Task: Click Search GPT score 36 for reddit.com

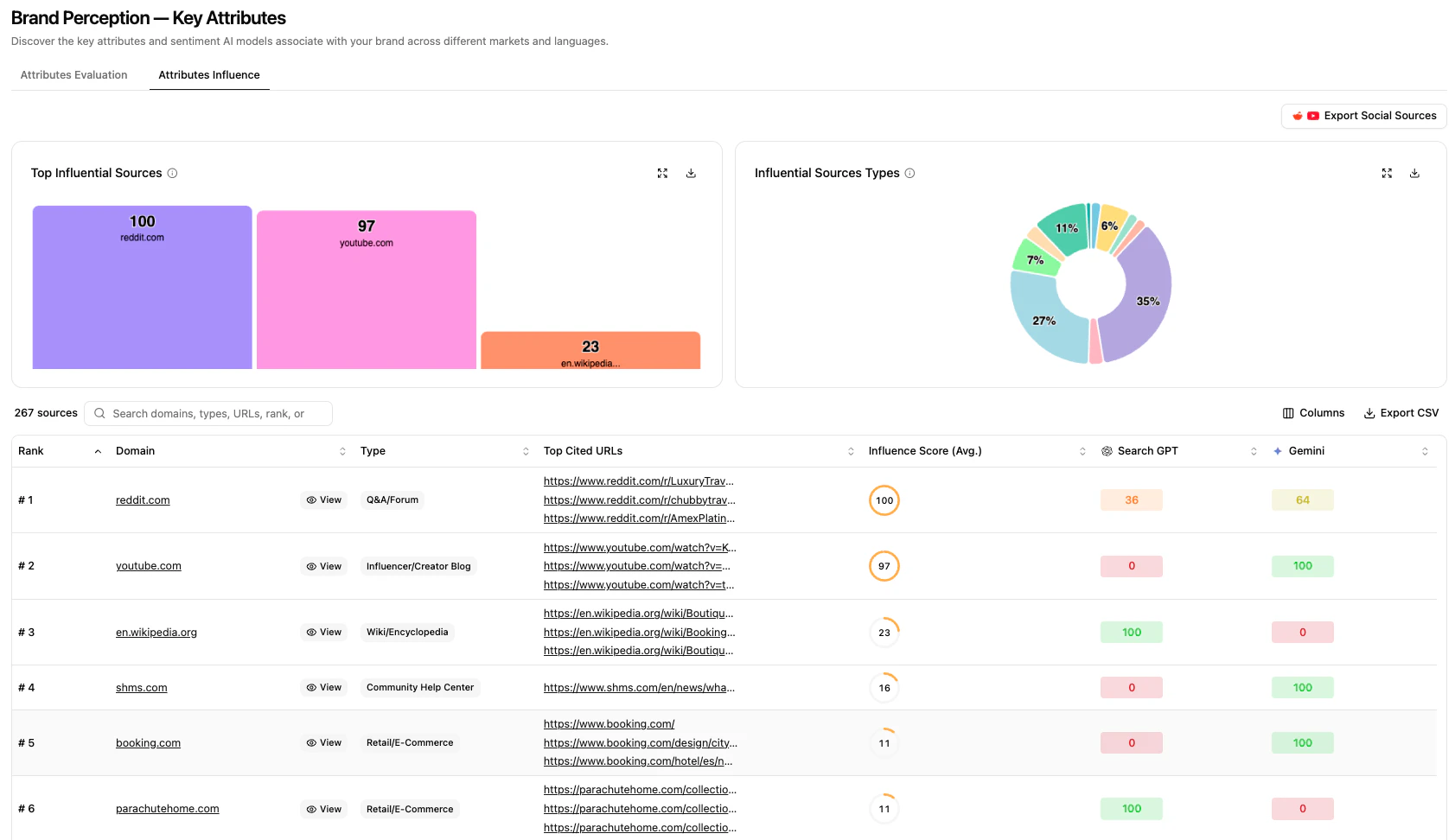Action: point(1132,500)
